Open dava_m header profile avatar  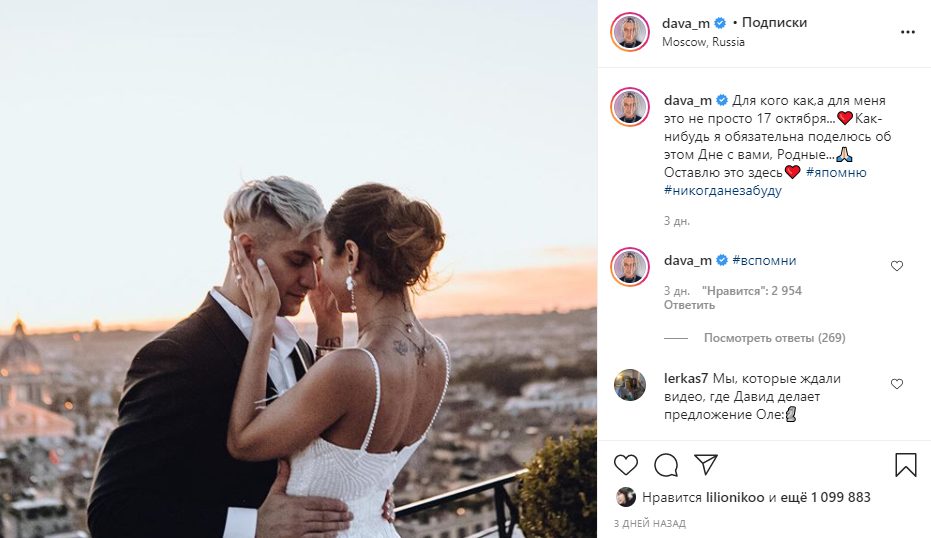tap(630, 32)
